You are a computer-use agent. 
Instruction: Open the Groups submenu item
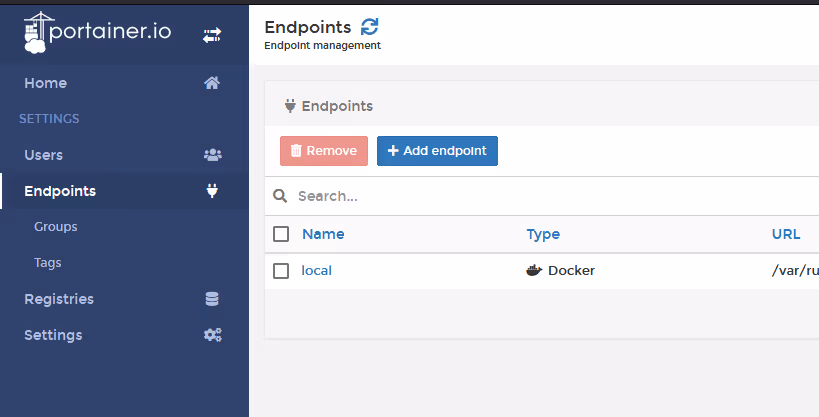(56, 227)
